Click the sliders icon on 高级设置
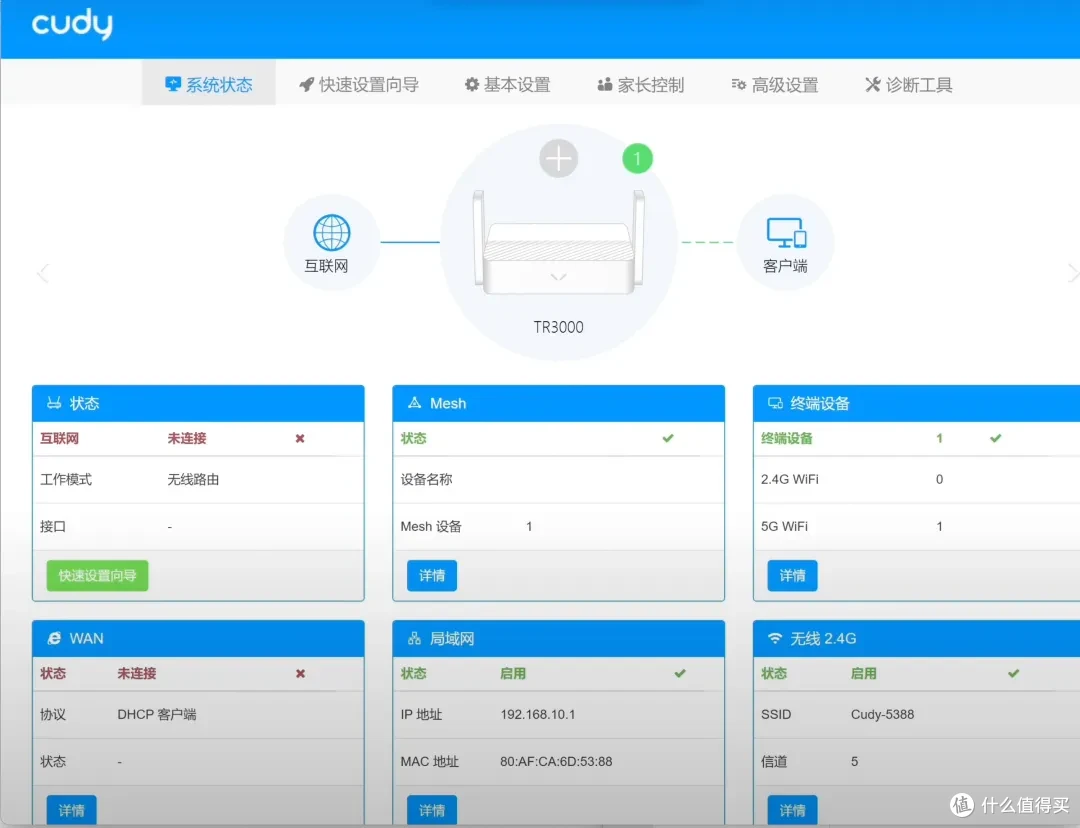 pos(738,84)
